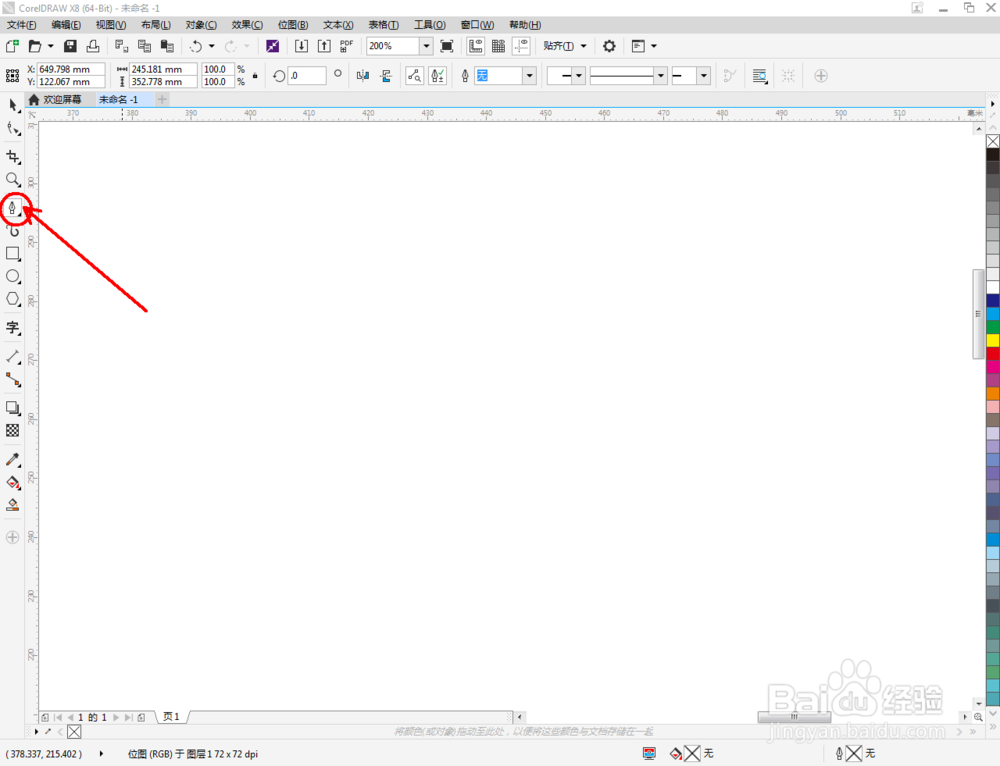Toggle the show grid button

pyautogui.click(x=498, y=46)
